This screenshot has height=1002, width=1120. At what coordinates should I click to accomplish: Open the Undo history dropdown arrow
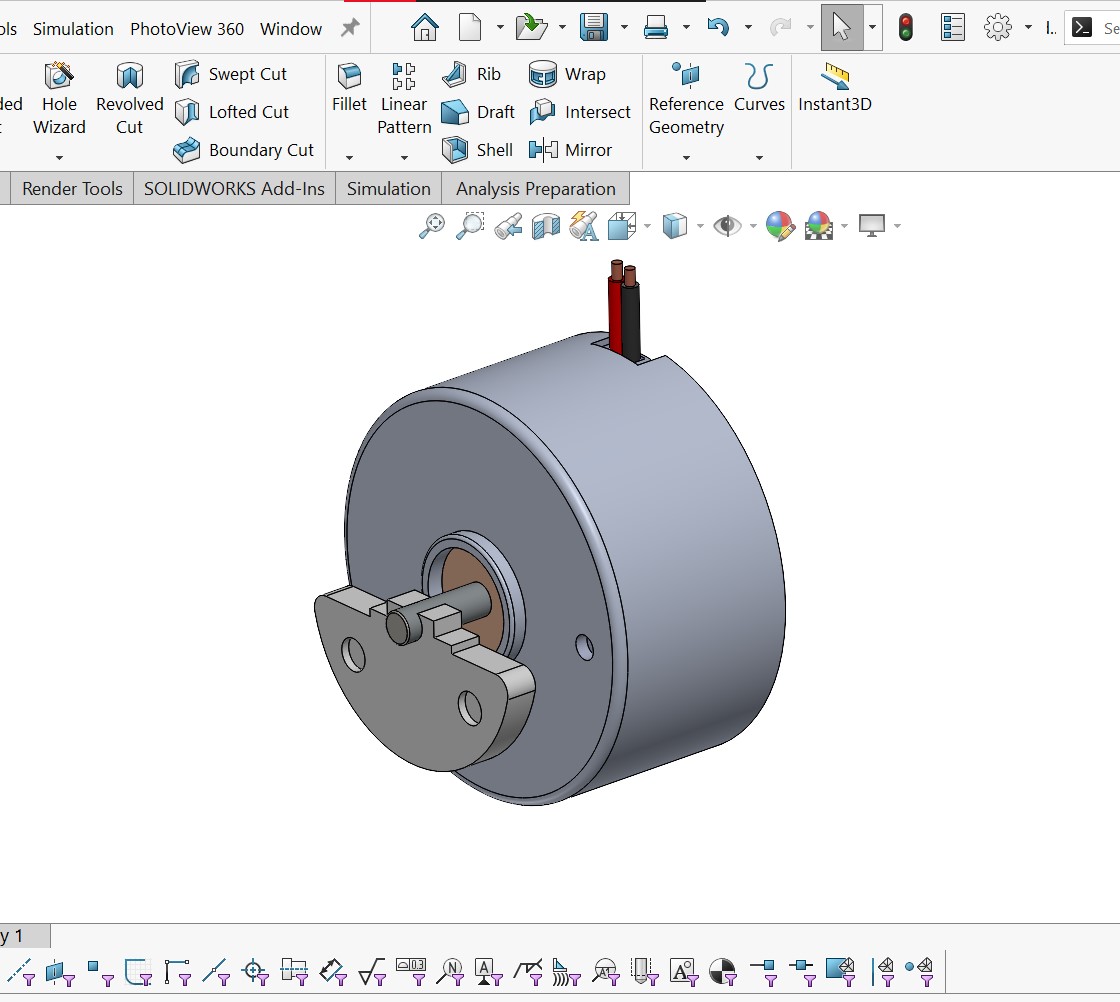[x=748, y=28]
